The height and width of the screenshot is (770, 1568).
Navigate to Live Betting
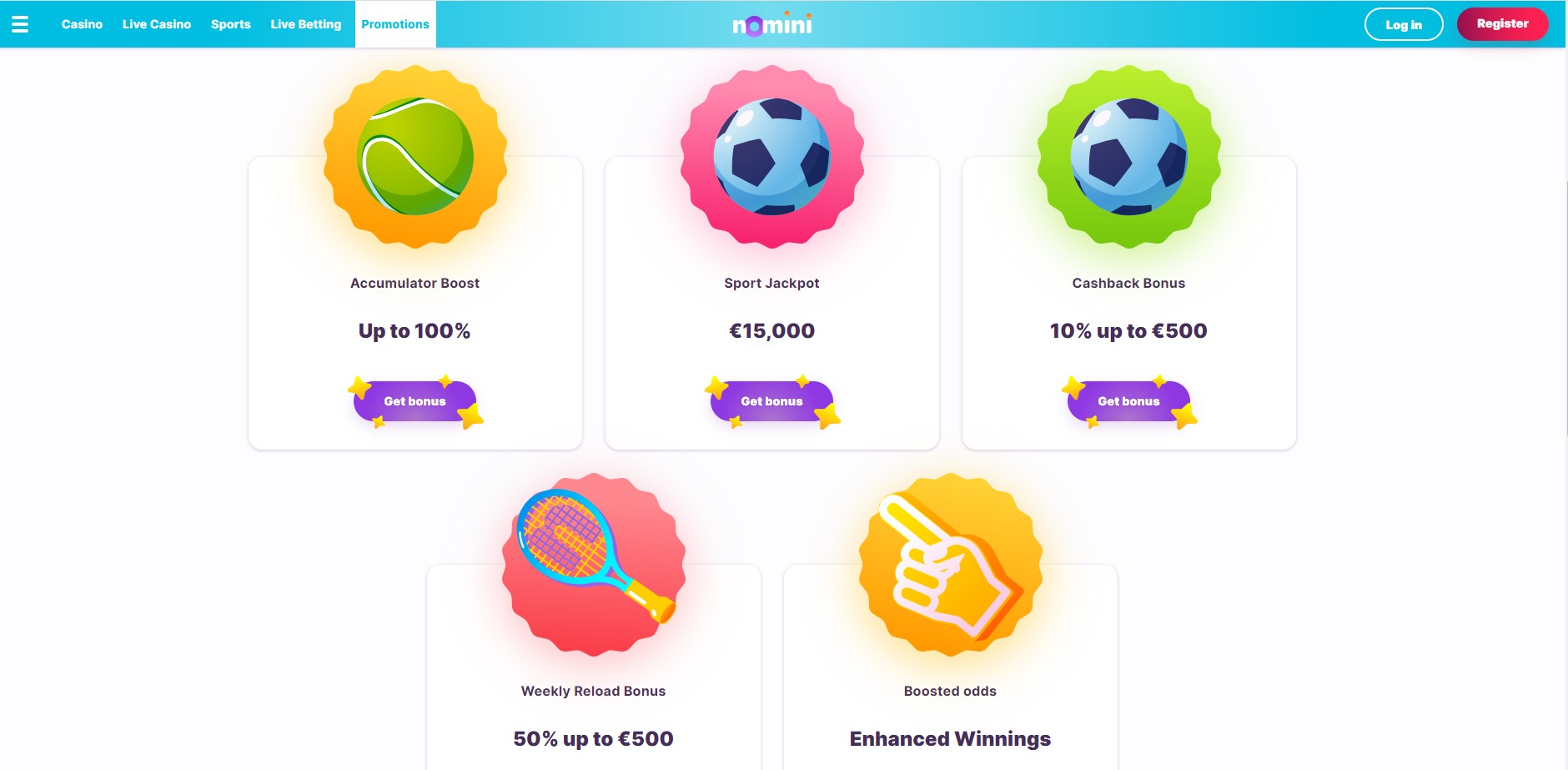tap(306, 24)
